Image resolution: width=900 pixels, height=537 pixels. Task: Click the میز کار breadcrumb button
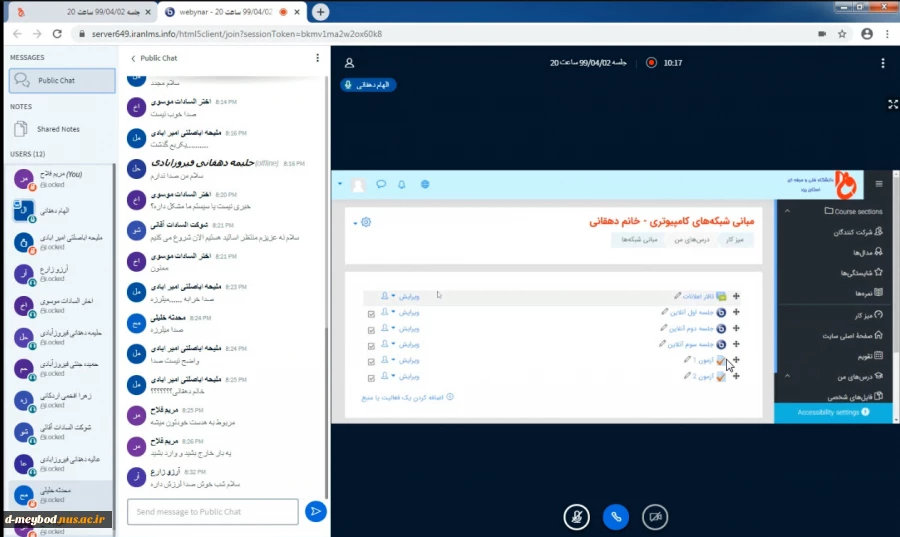coord(735,240)
